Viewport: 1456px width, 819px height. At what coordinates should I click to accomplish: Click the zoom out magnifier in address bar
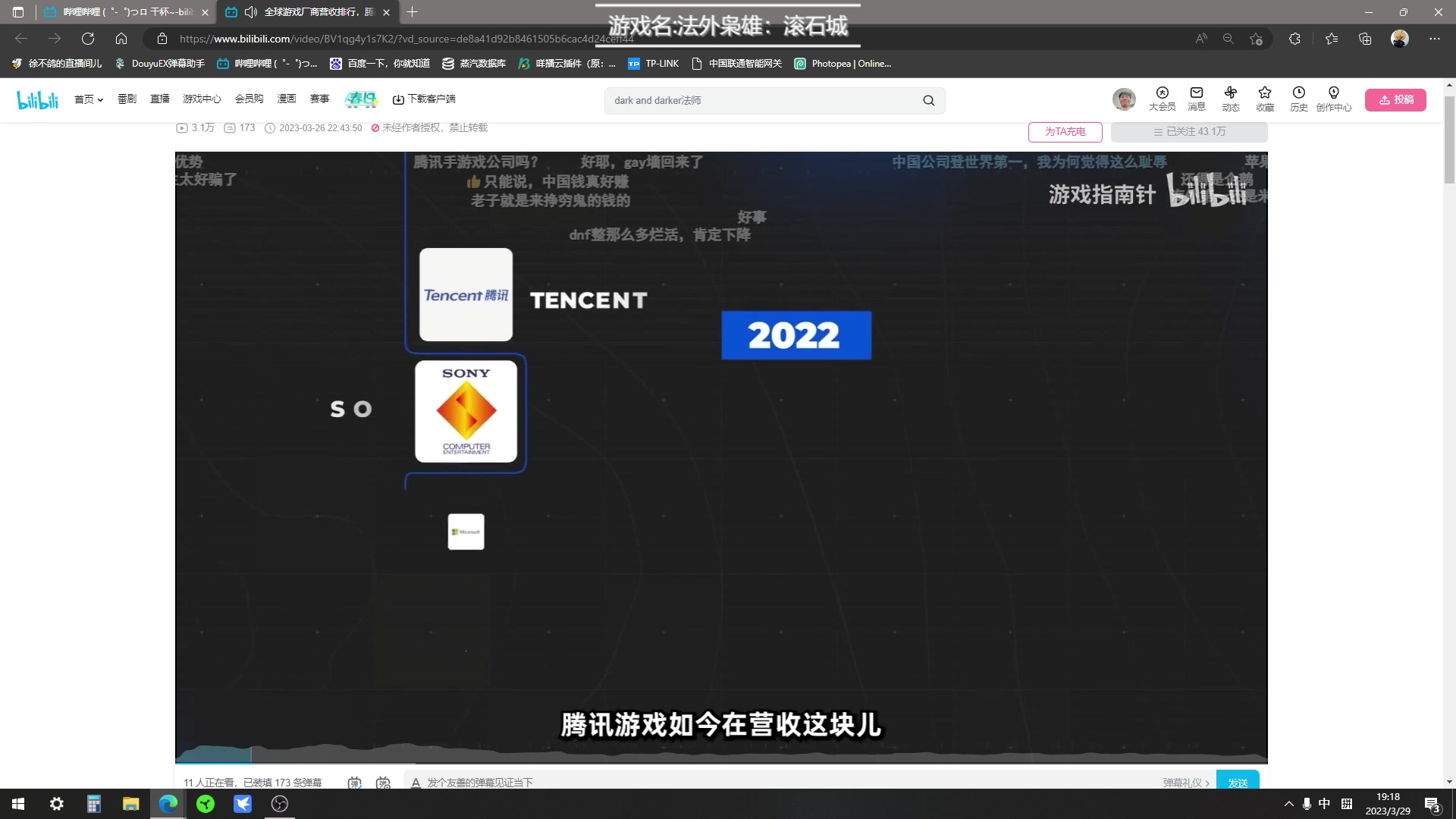tap(1228, 39)
